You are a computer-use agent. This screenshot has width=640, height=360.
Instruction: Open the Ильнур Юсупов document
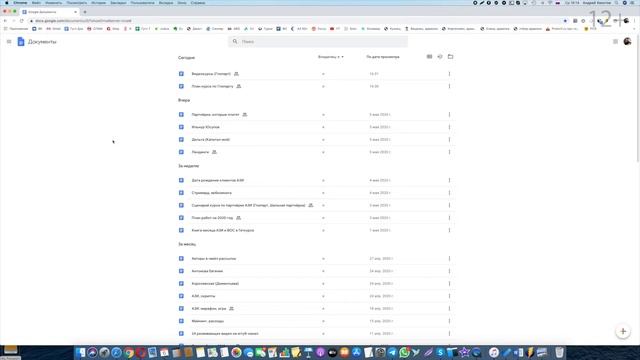205,127
